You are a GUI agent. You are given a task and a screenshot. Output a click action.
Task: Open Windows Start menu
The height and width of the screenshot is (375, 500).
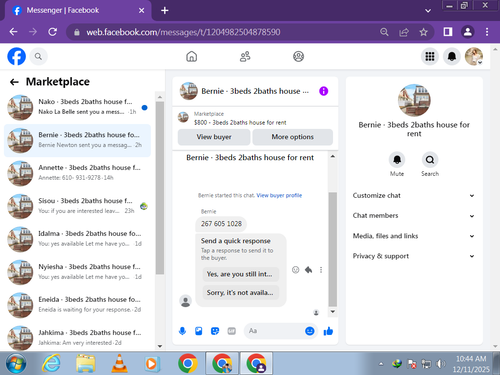[16, 363]
